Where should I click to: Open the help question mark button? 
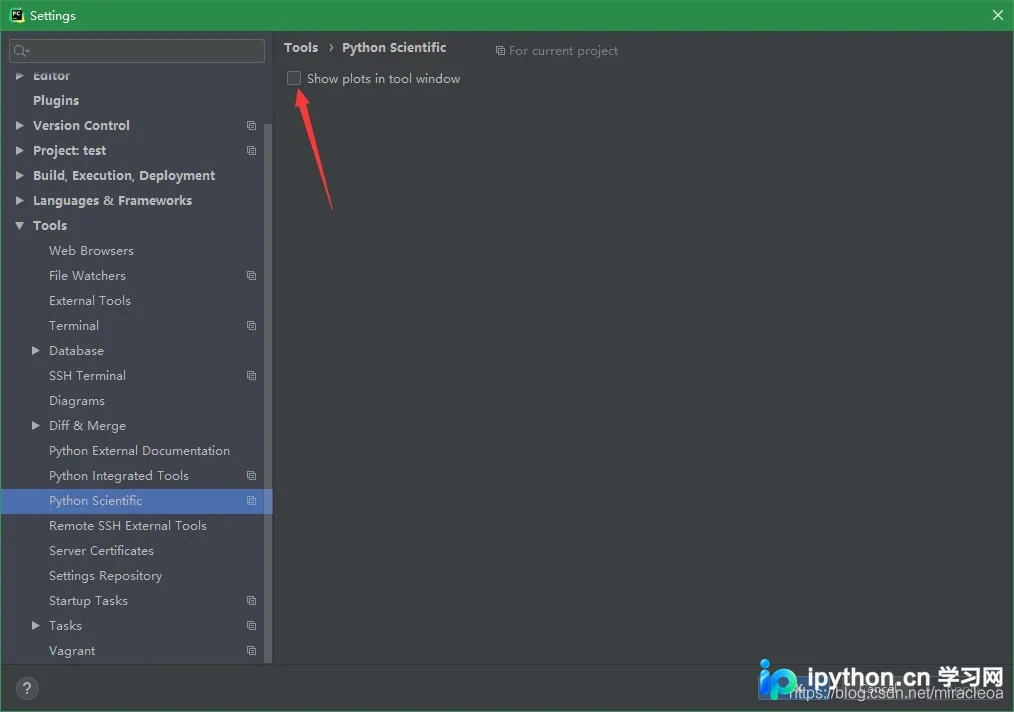(27, 688)
